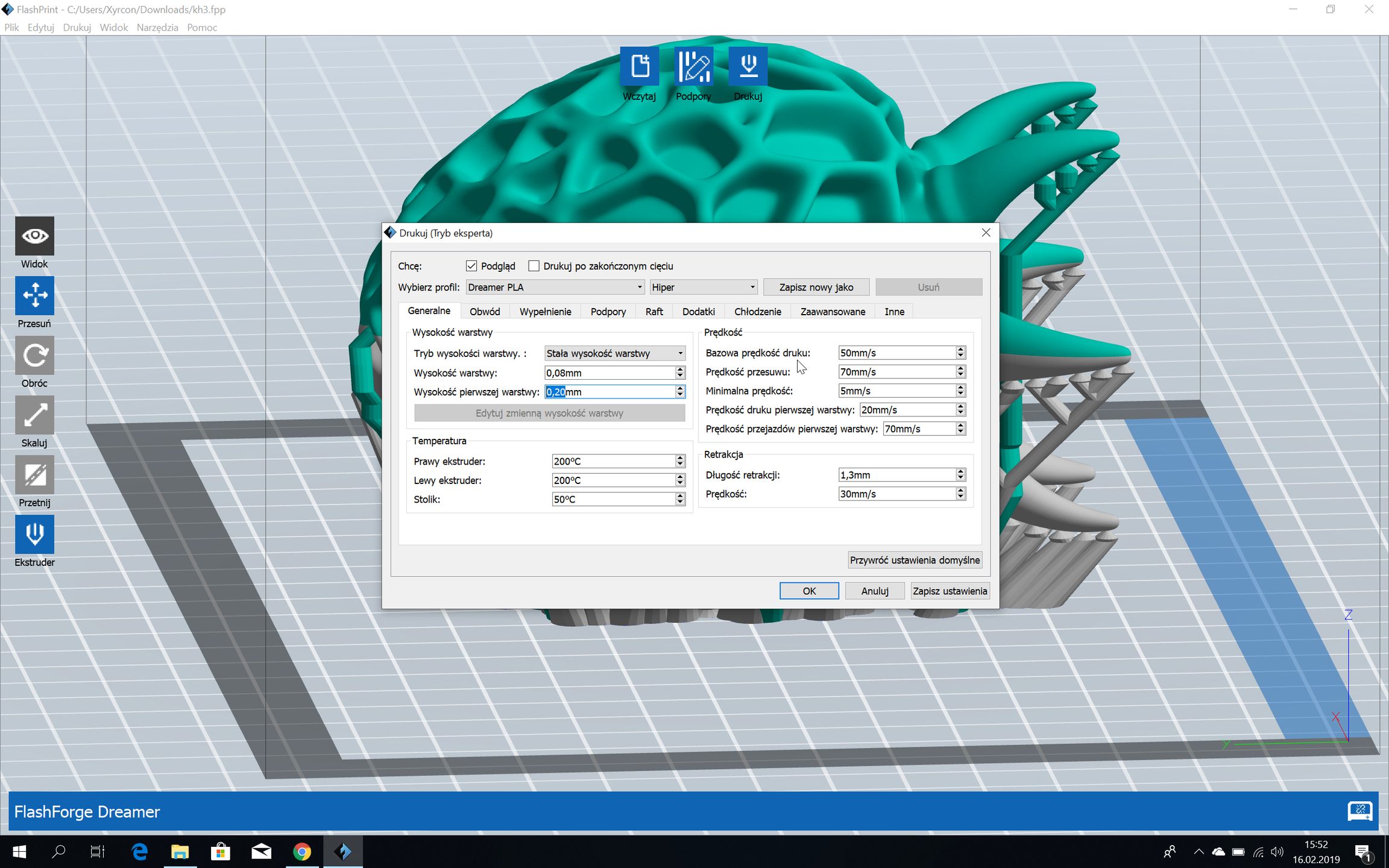Switch to the Wypełnienie tab
The image size is (1389, 868).
pyautogui.click(x=544, y=311)
